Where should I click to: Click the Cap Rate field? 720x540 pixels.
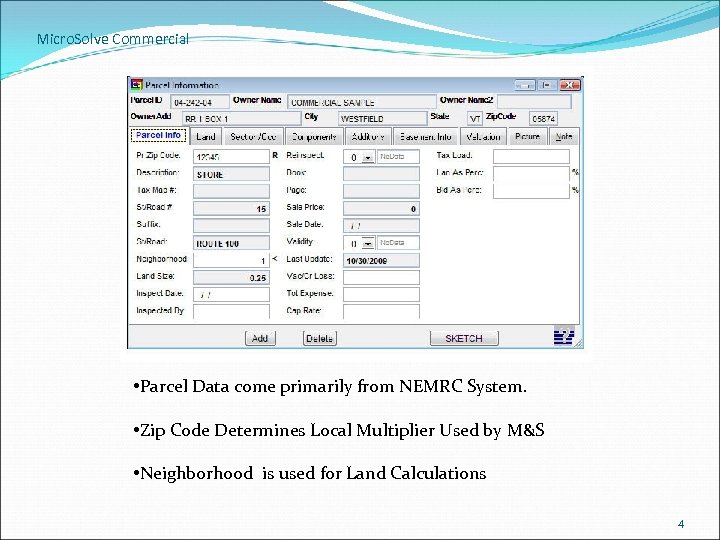coord(381,311)
